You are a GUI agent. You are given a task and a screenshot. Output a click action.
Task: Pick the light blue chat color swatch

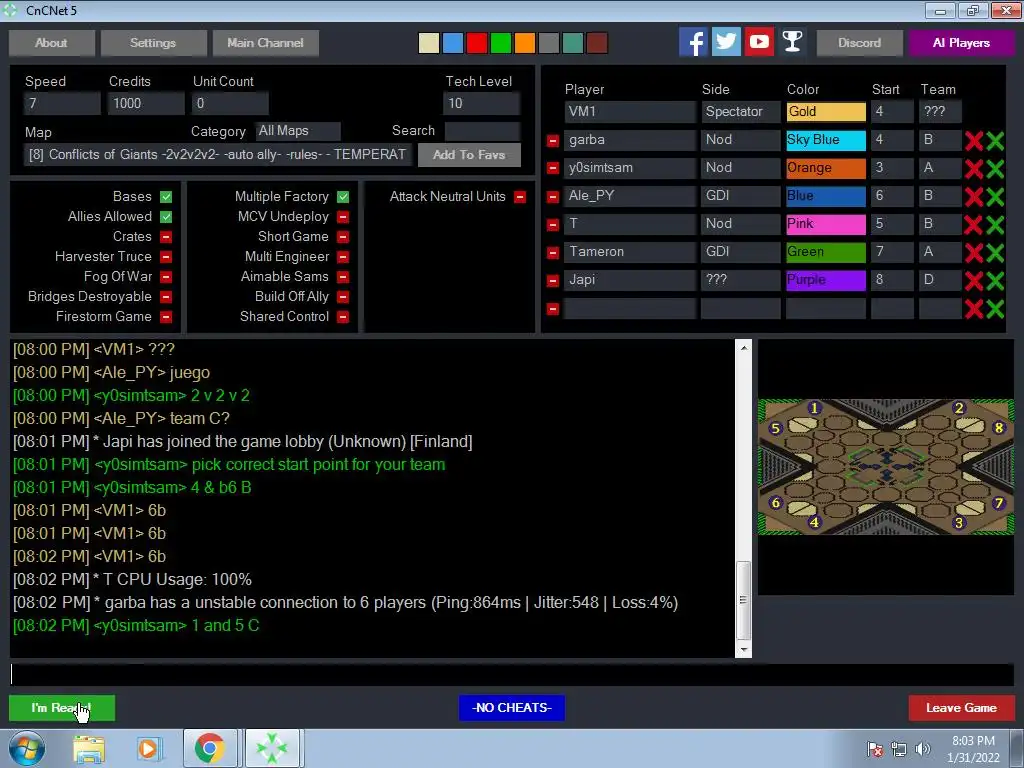453,43
